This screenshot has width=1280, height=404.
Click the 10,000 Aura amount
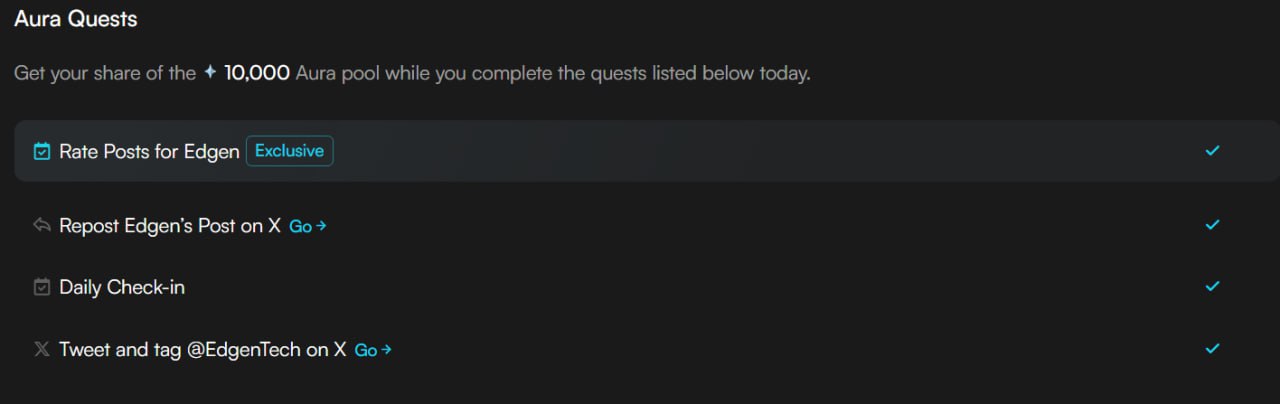click(x=257, y=74)
